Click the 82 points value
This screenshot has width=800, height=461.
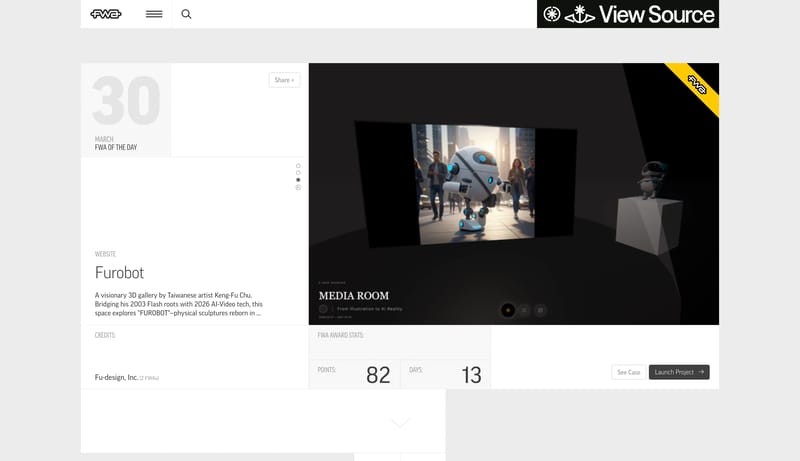(378, 375)
